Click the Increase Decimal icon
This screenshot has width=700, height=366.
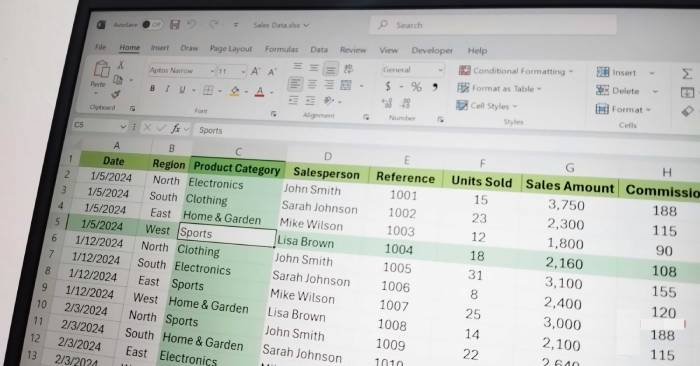coord(387,103)
